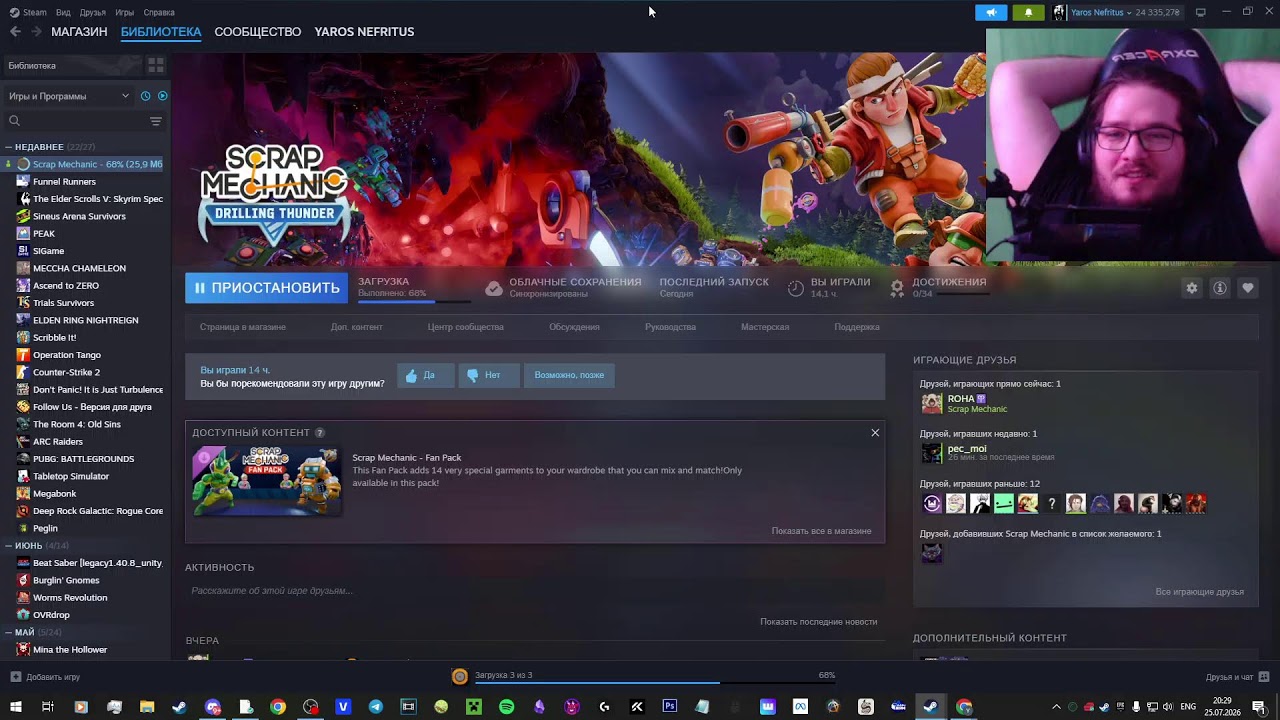
Task: Open Windows Start button
Action: click(16, 707)
